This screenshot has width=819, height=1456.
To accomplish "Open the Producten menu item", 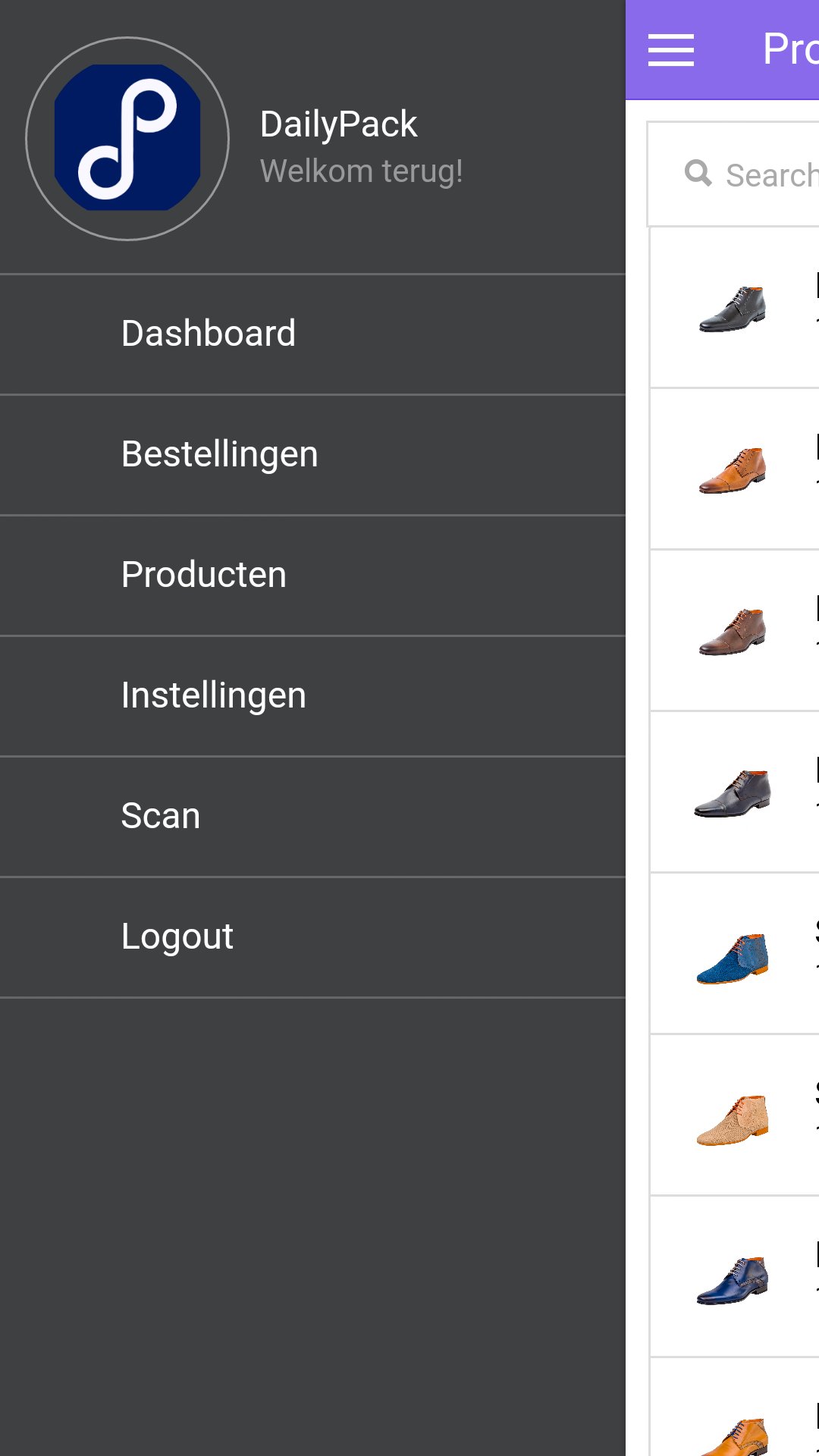I will [x=203, y=574].
